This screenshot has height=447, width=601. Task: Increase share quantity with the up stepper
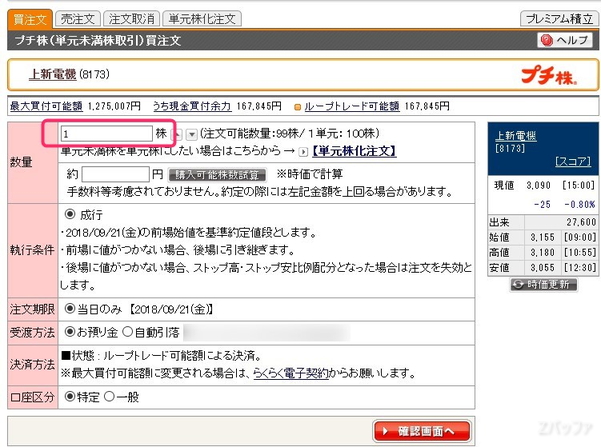(x=177, y=135)
